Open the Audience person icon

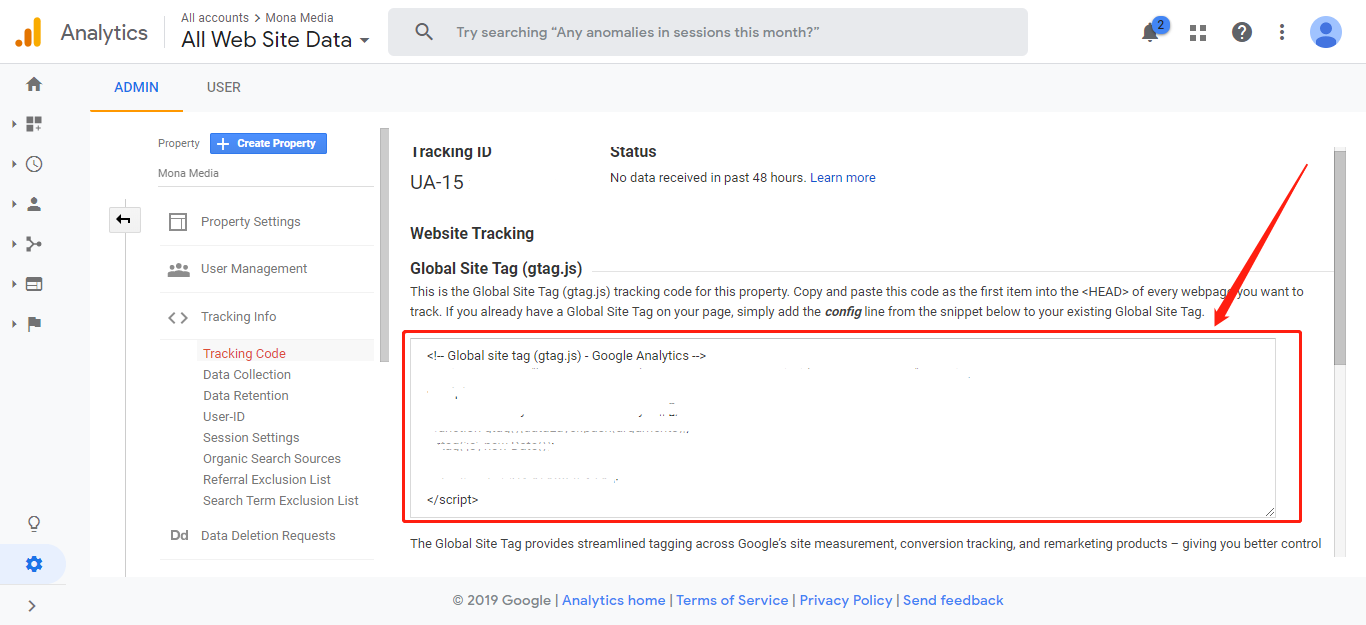[x=34, y=204]
